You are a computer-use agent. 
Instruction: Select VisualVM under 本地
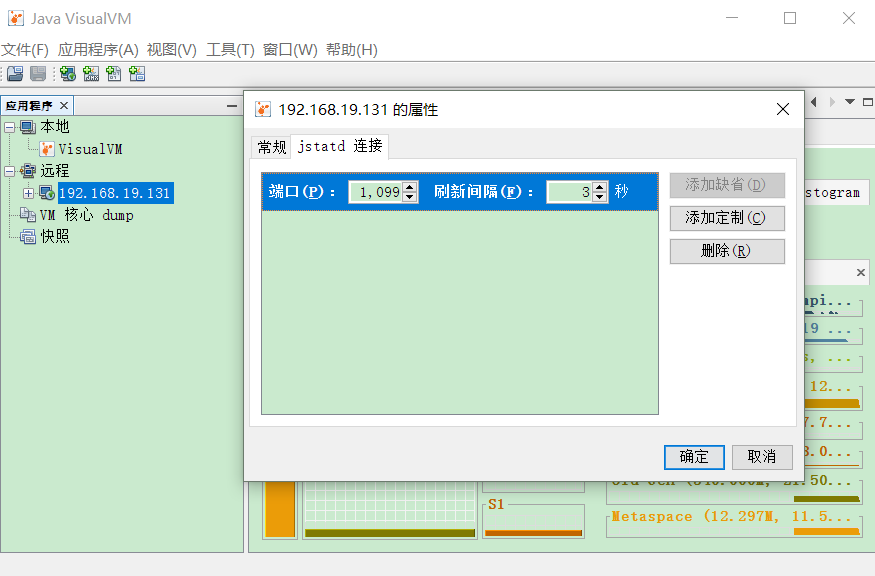[x=90, y=149]
